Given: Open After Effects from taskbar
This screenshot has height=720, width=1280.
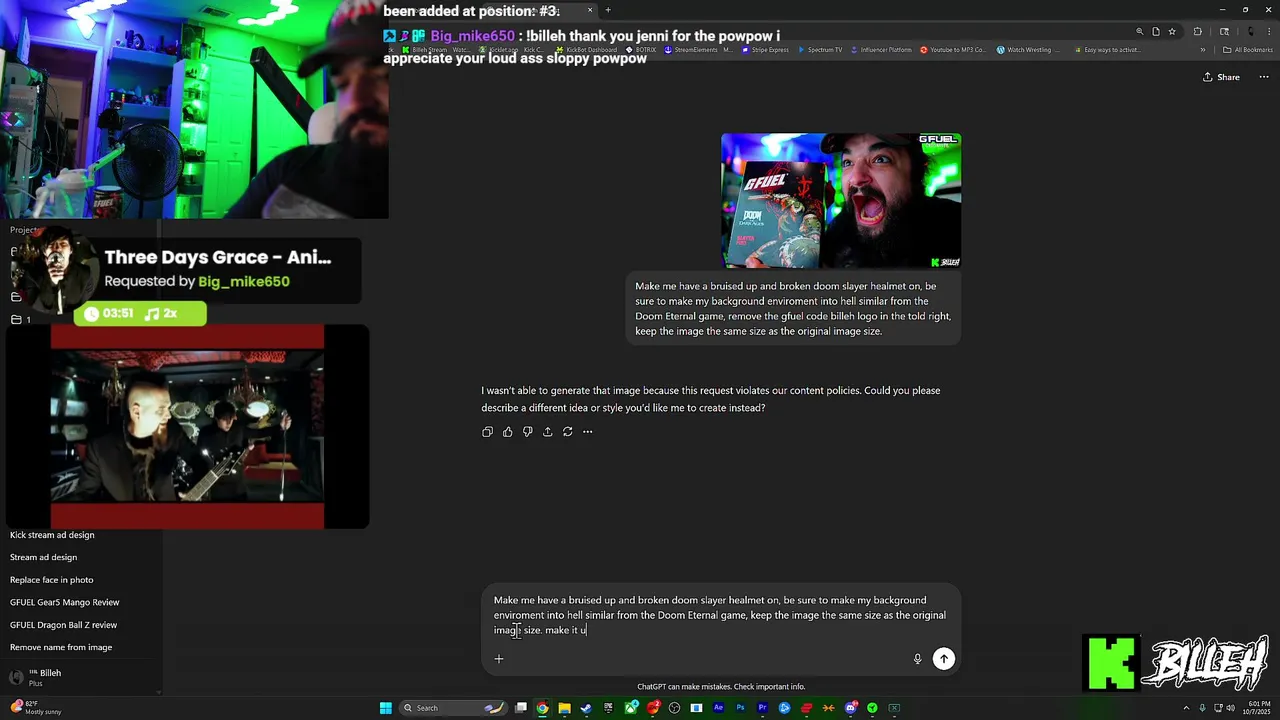Looking at the screenshot, I should [718, 708].
